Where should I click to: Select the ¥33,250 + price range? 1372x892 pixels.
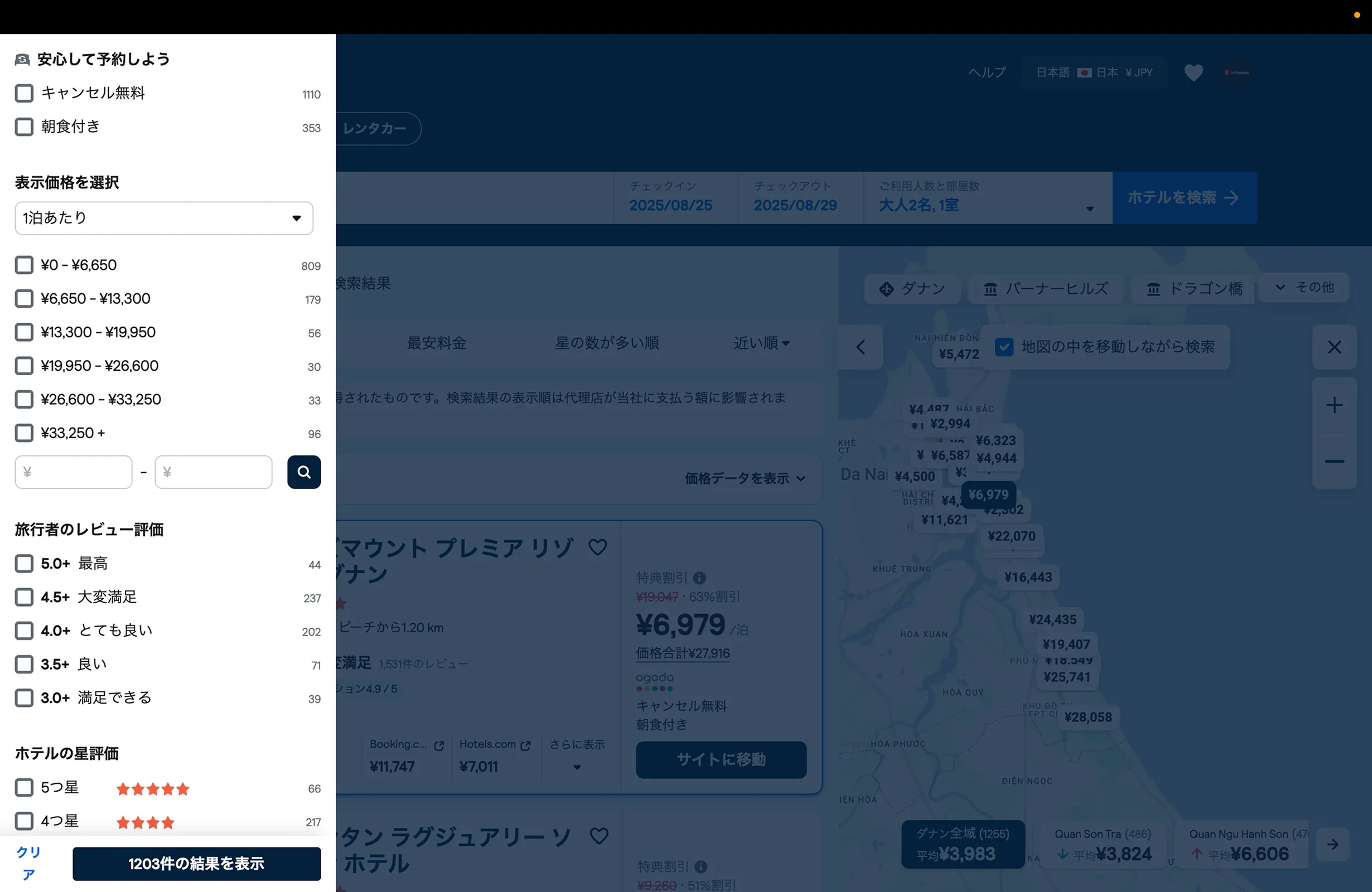23,433
